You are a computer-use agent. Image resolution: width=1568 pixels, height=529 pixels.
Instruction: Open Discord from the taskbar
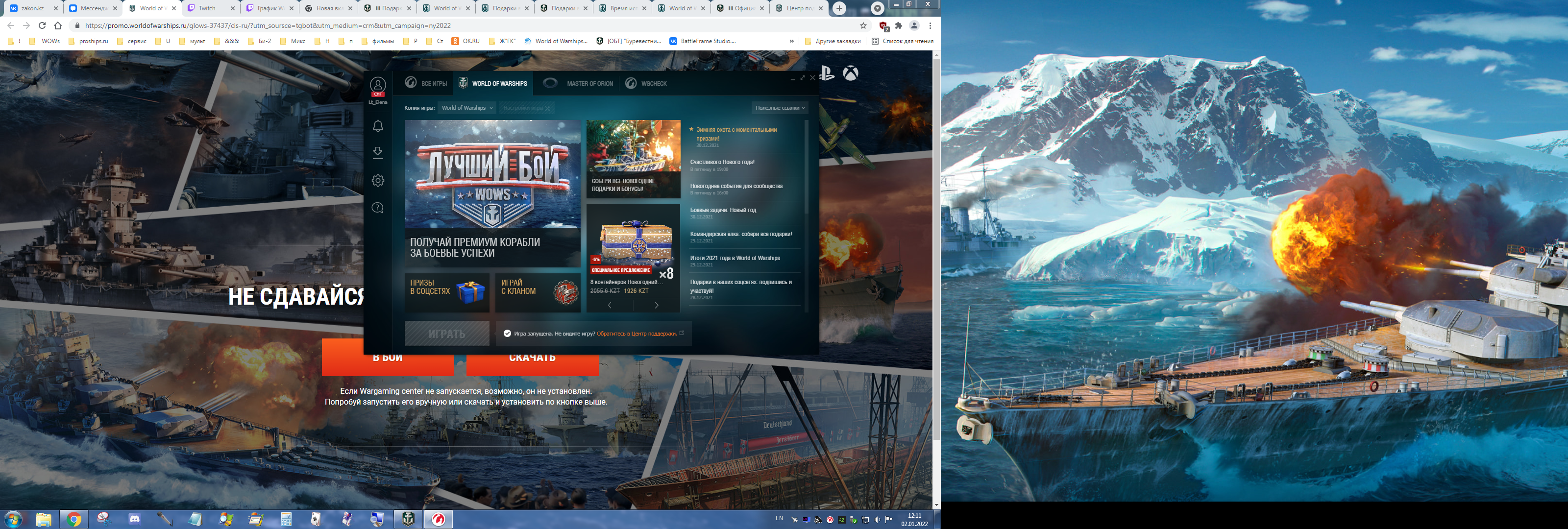135,519
